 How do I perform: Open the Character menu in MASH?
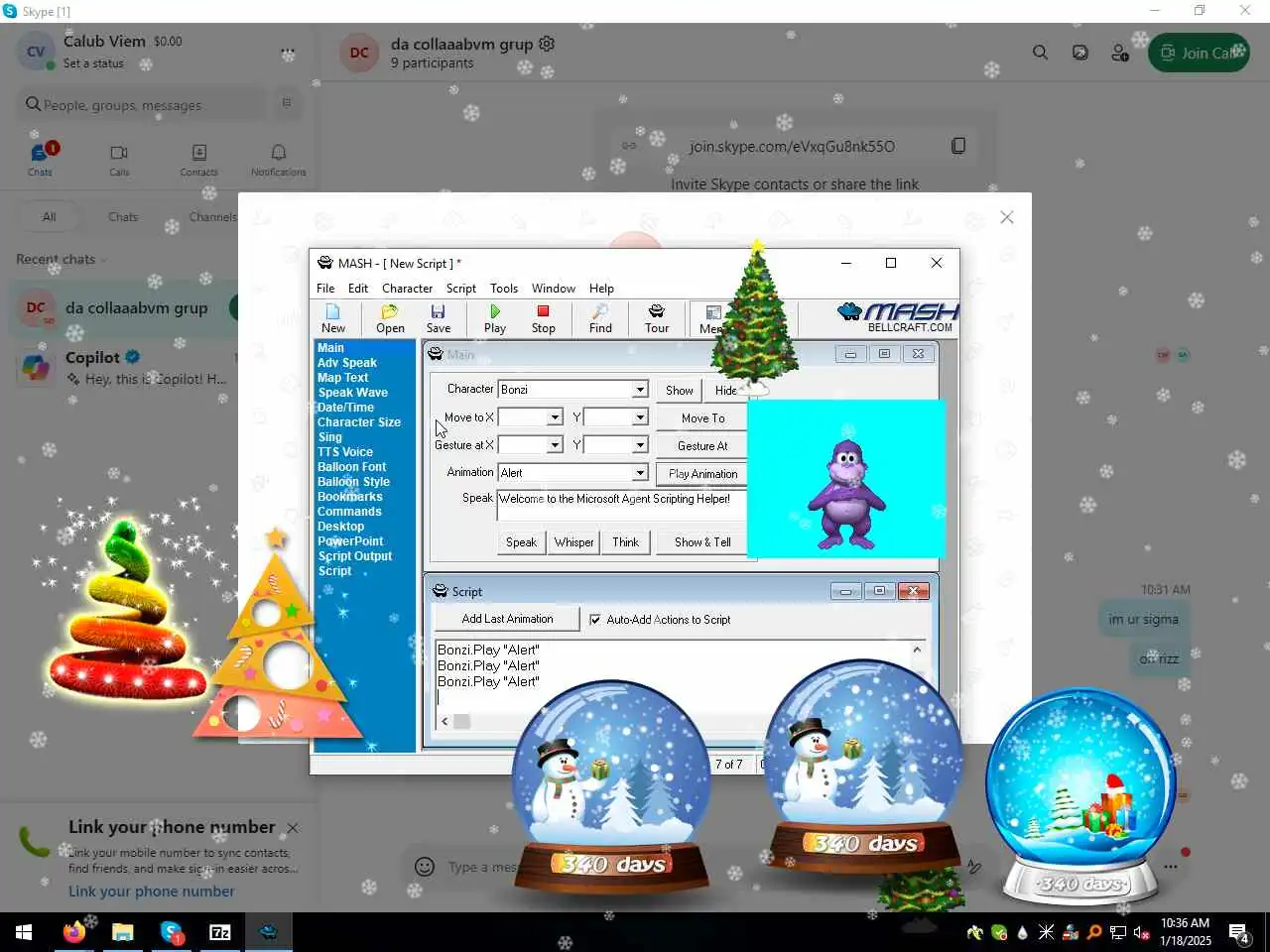click(407, 289)
